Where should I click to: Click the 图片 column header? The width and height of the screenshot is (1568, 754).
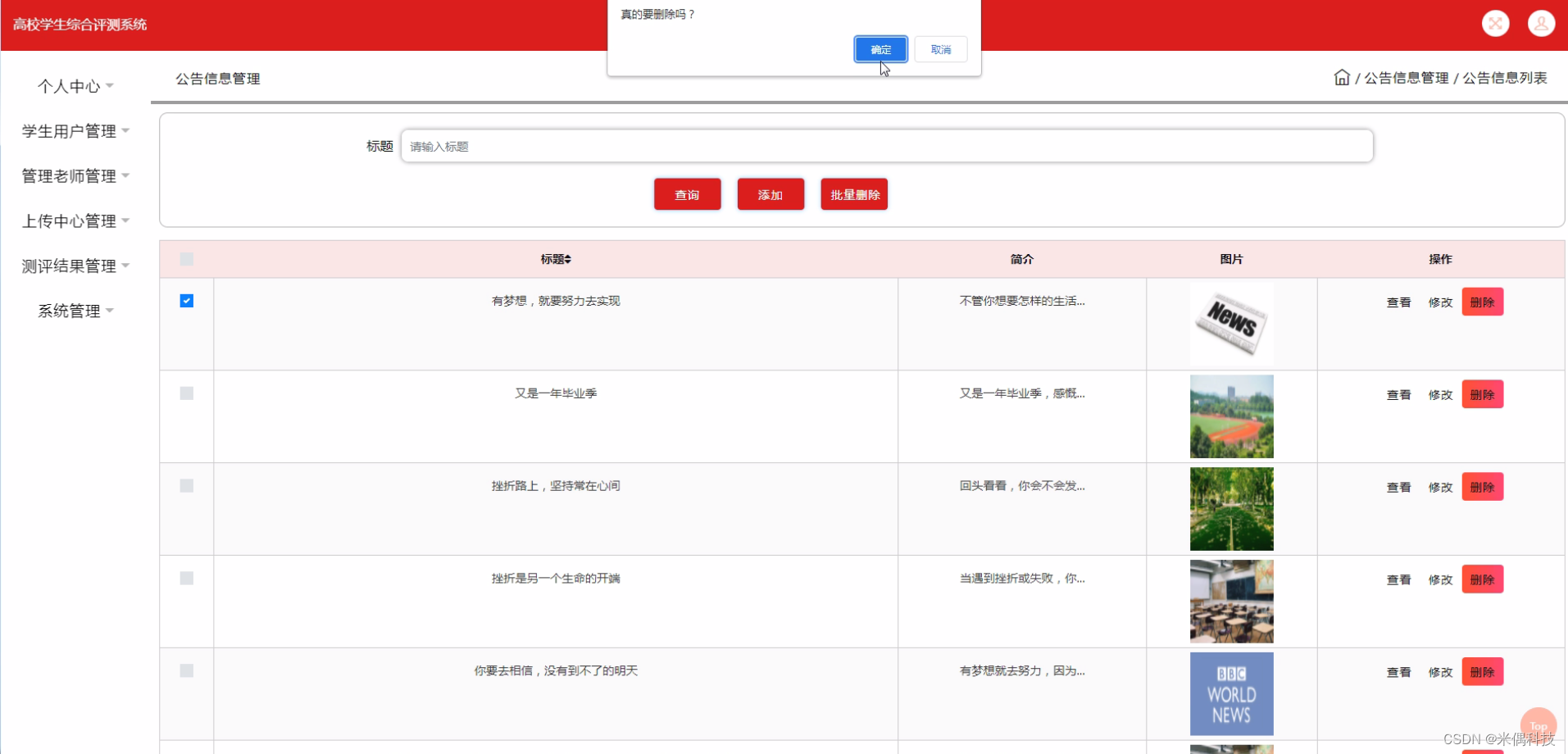[x=1231, y=259]
